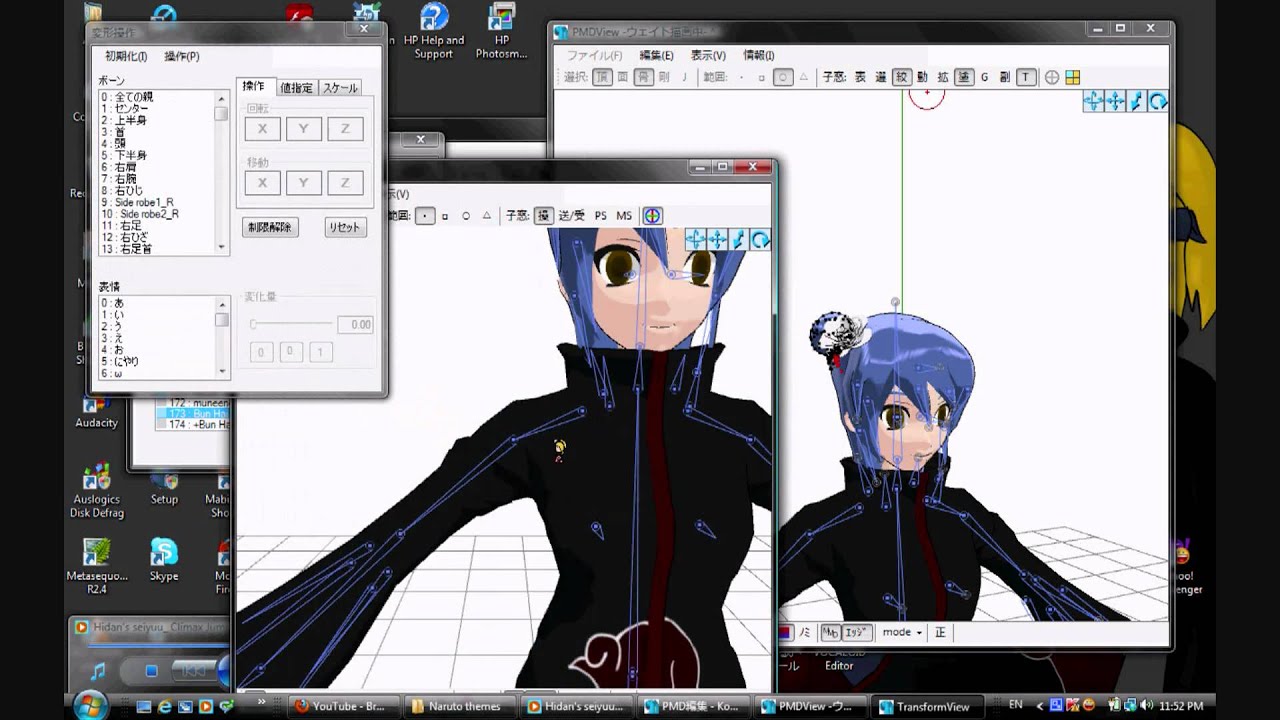The image size is (1280, 720).
Task: Click the circular rotate icon in the TransformView viewport
Action: pyautogui.click(x=761, y=239)
